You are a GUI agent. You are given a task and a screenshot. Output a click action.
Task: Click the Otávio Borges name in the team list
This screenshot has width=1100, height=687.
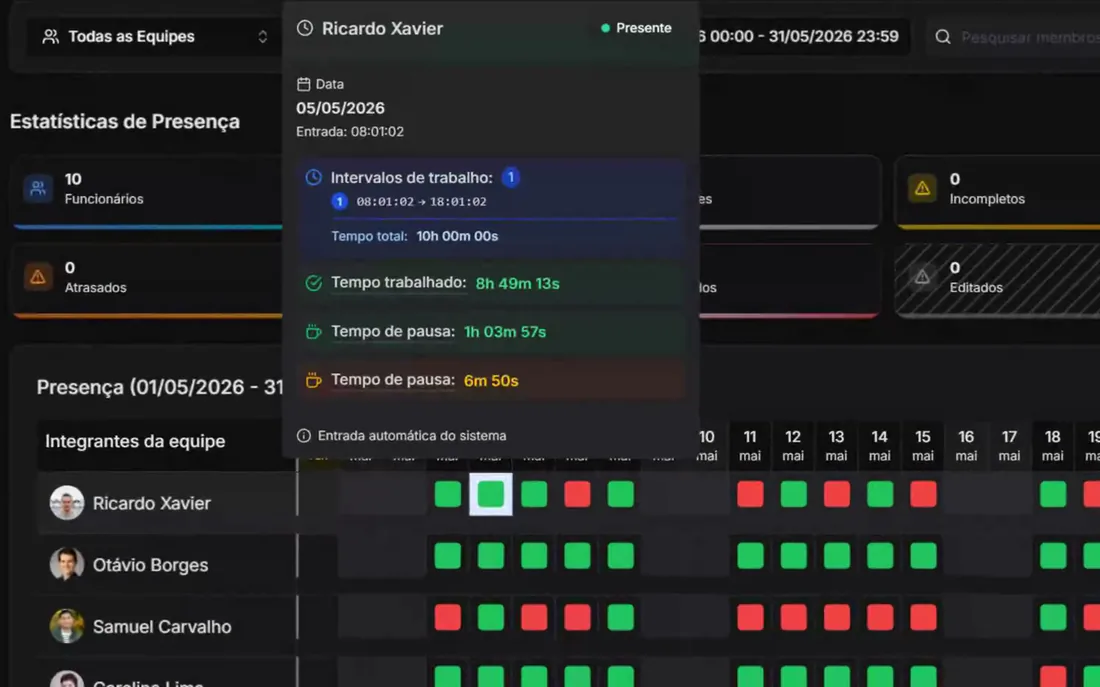click(x=150, y=565)
